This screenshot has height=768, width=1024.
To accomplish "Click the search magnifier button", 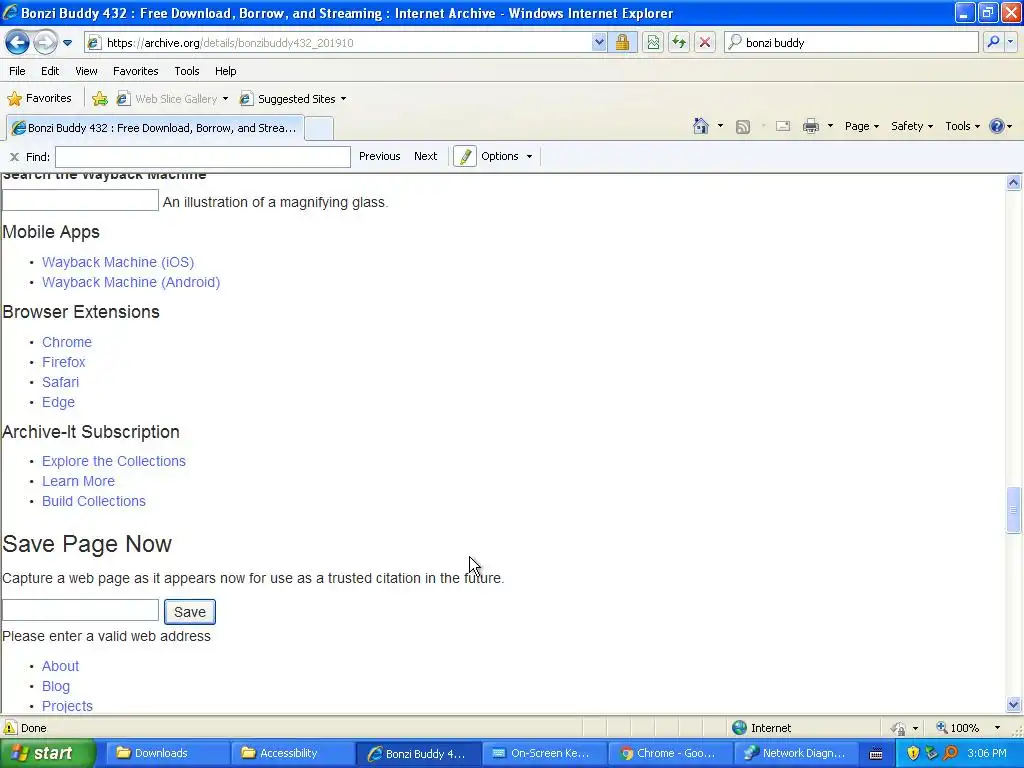I will 993,42.
